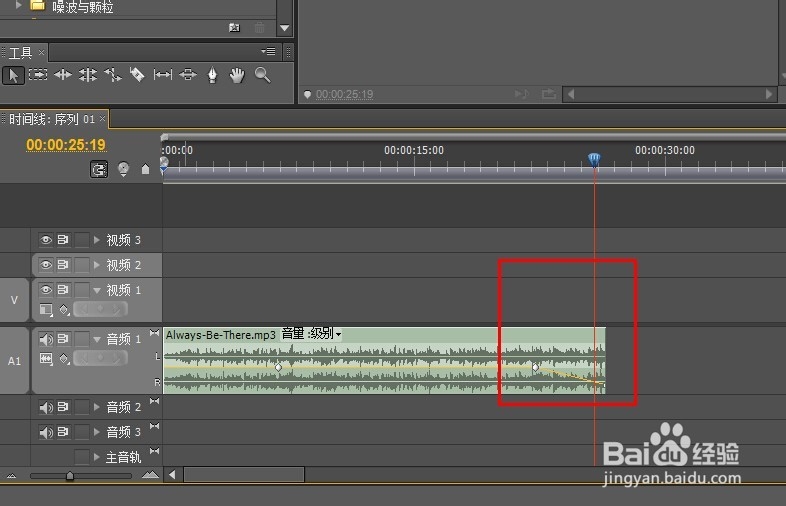786x506 pixels.
Task: Toggle the lock box on Audio 2
Action: pos(82,407)
